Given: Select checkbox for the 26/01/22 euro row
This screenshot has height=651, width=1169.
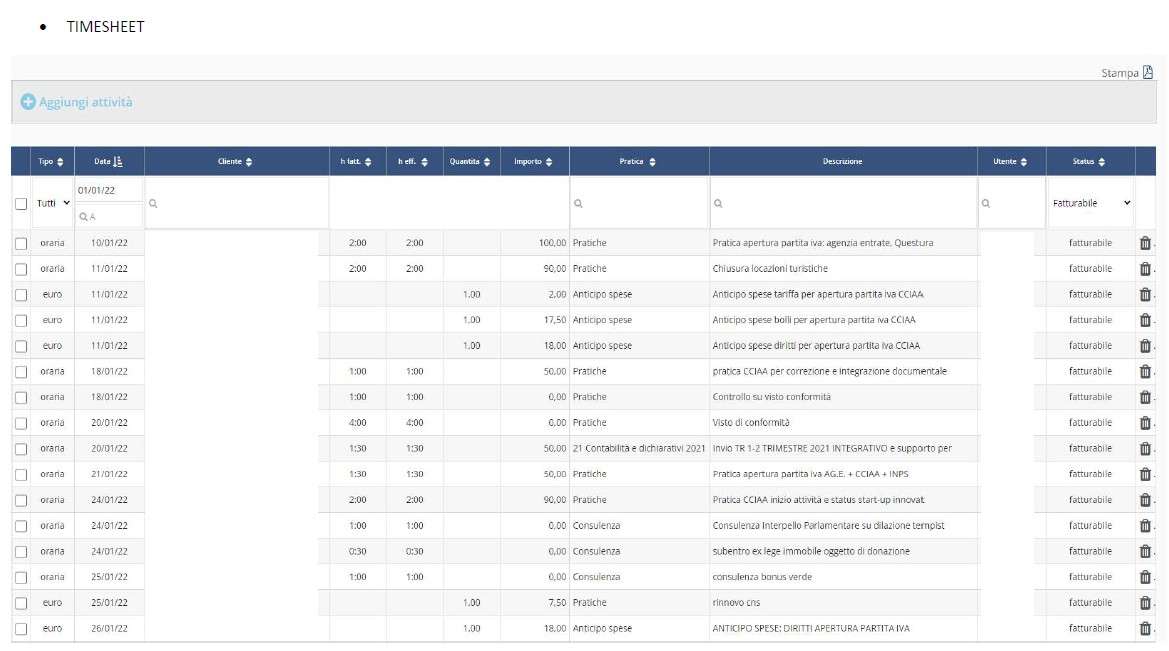Looking at the screenshot, I should click(x=21, y=629).
